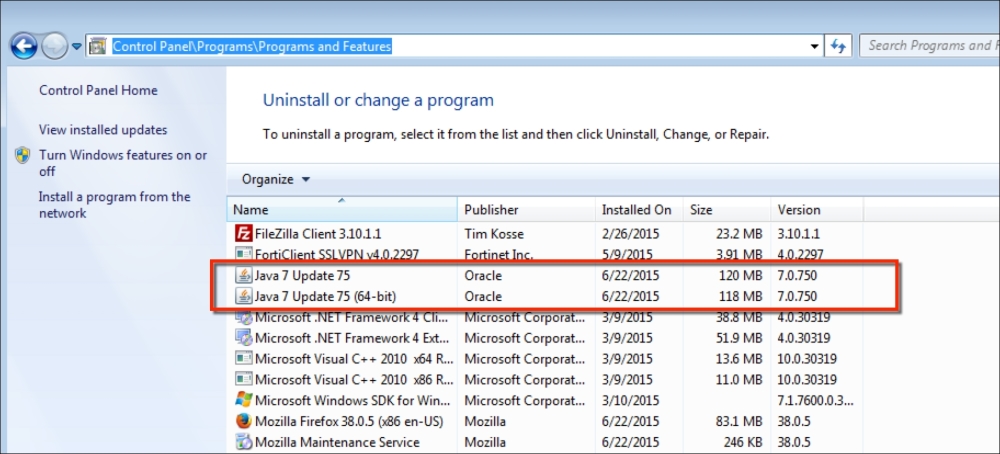Select the FortiClient SSLVPN icon
Viewport: 1000px width, 454px height.
243,254
